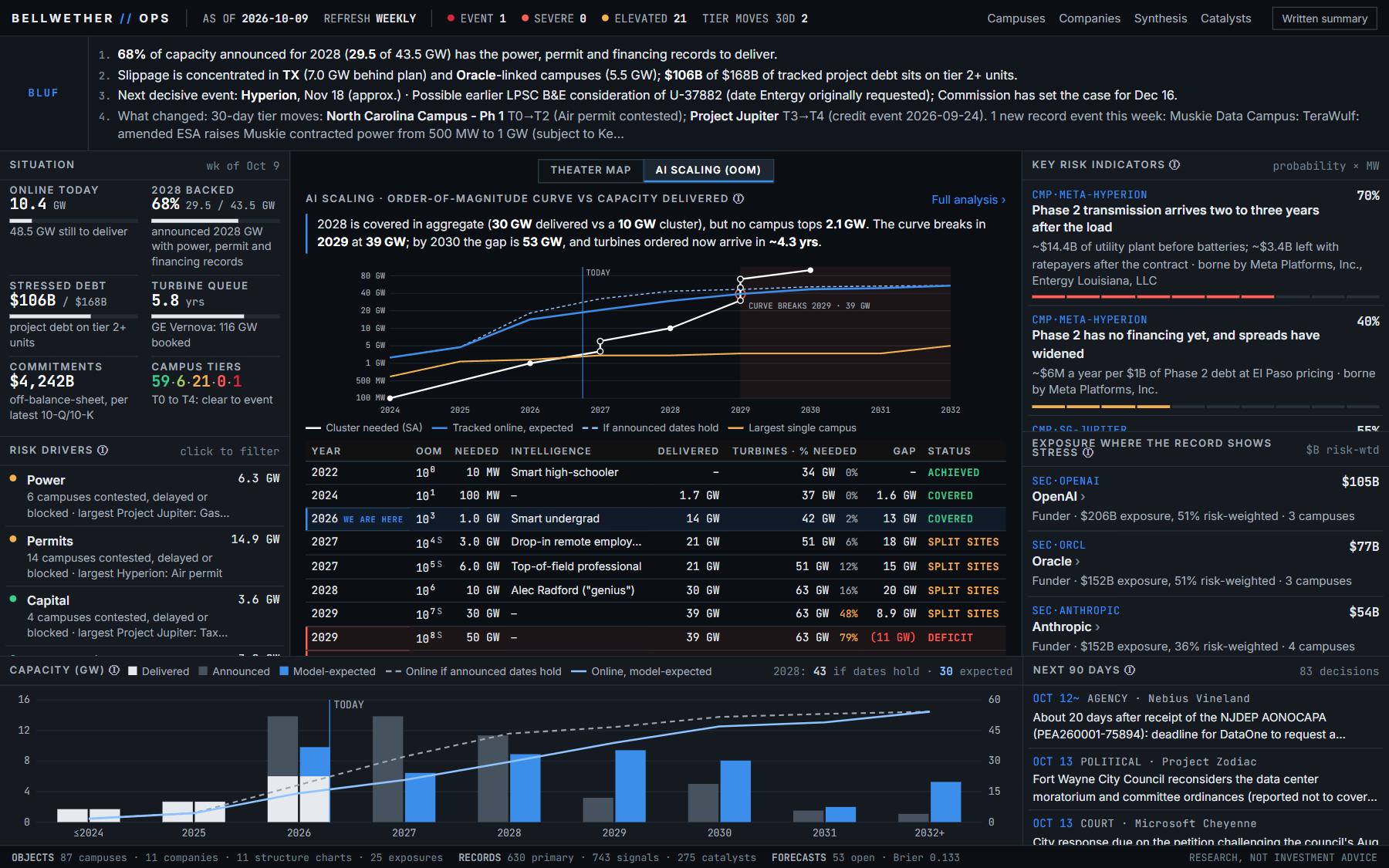This screenshot has width=1389, height=868.
Task: Open OCT 12 Nebius Vineland event
Action: coord(1205,716)
